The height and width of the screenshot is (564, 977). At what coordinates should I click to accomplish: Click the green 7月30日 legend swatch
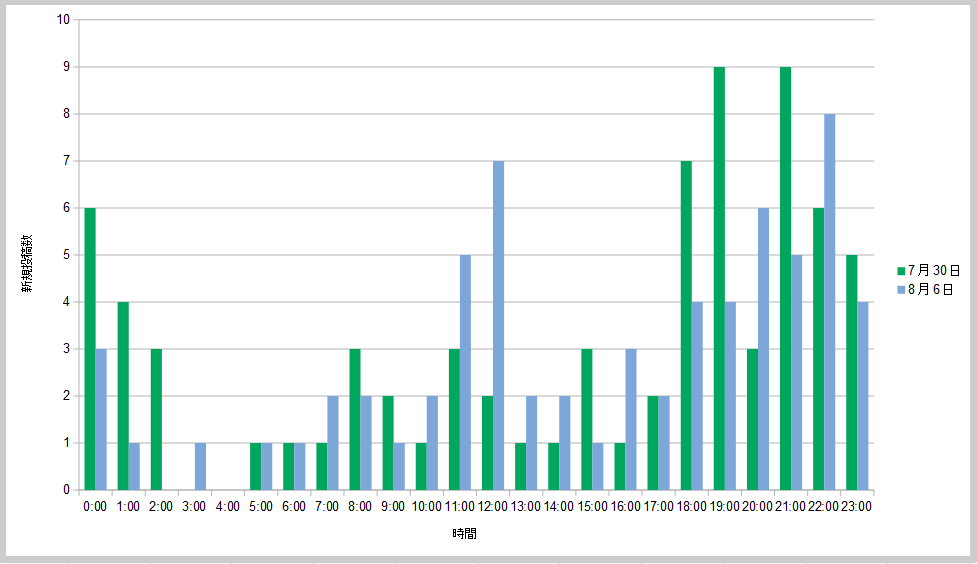tap(901, 271)
